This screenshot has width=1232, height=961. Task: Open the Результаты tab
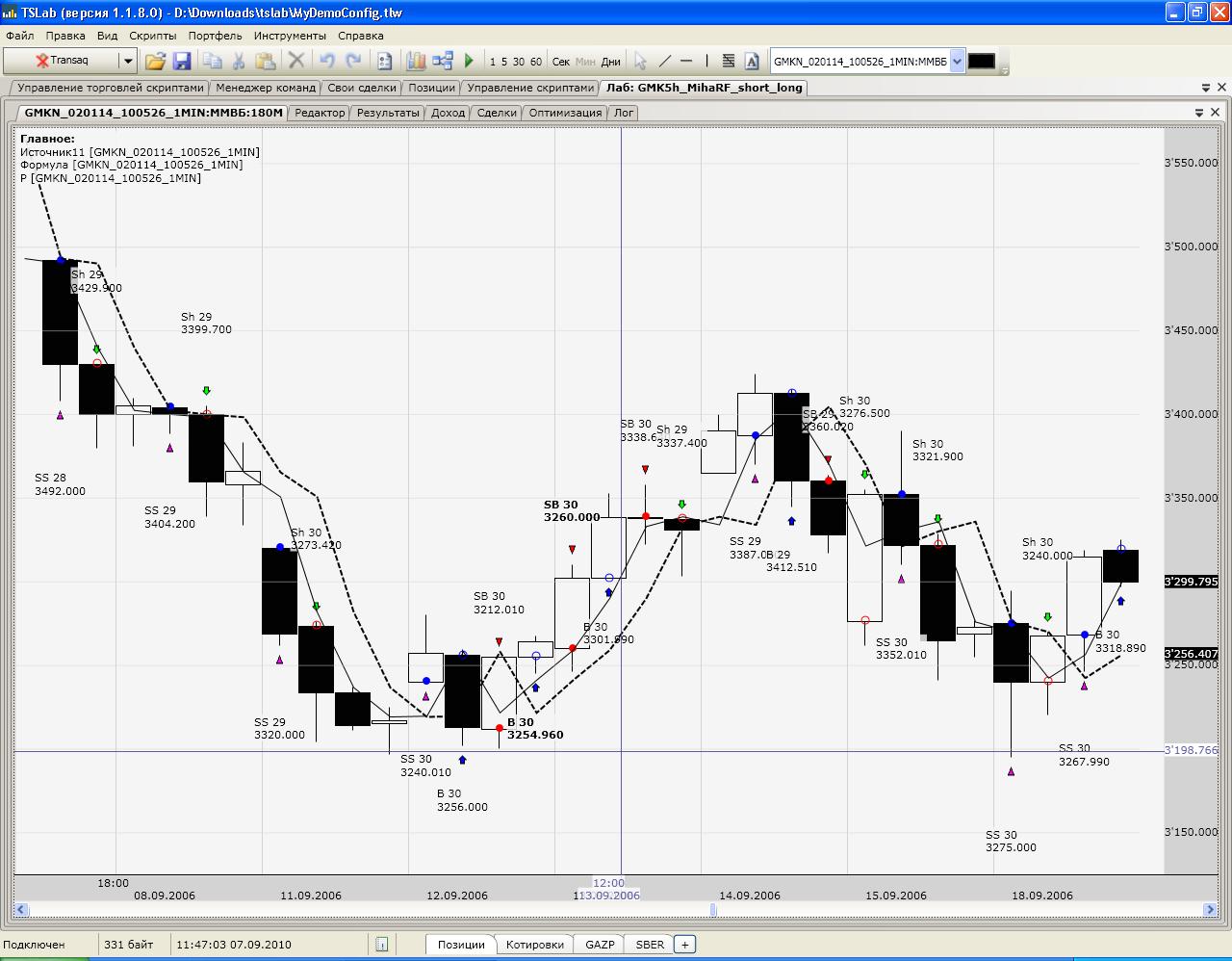coord(388,113)
